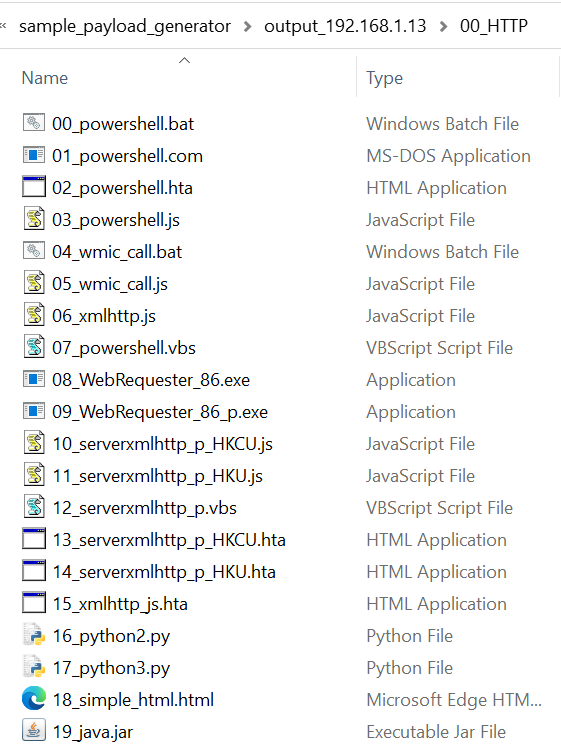Screen dimensions: 561x748
Task: Click the HTA icon of 15_xmlhttp_js.hta
Action: click(34, 603)
